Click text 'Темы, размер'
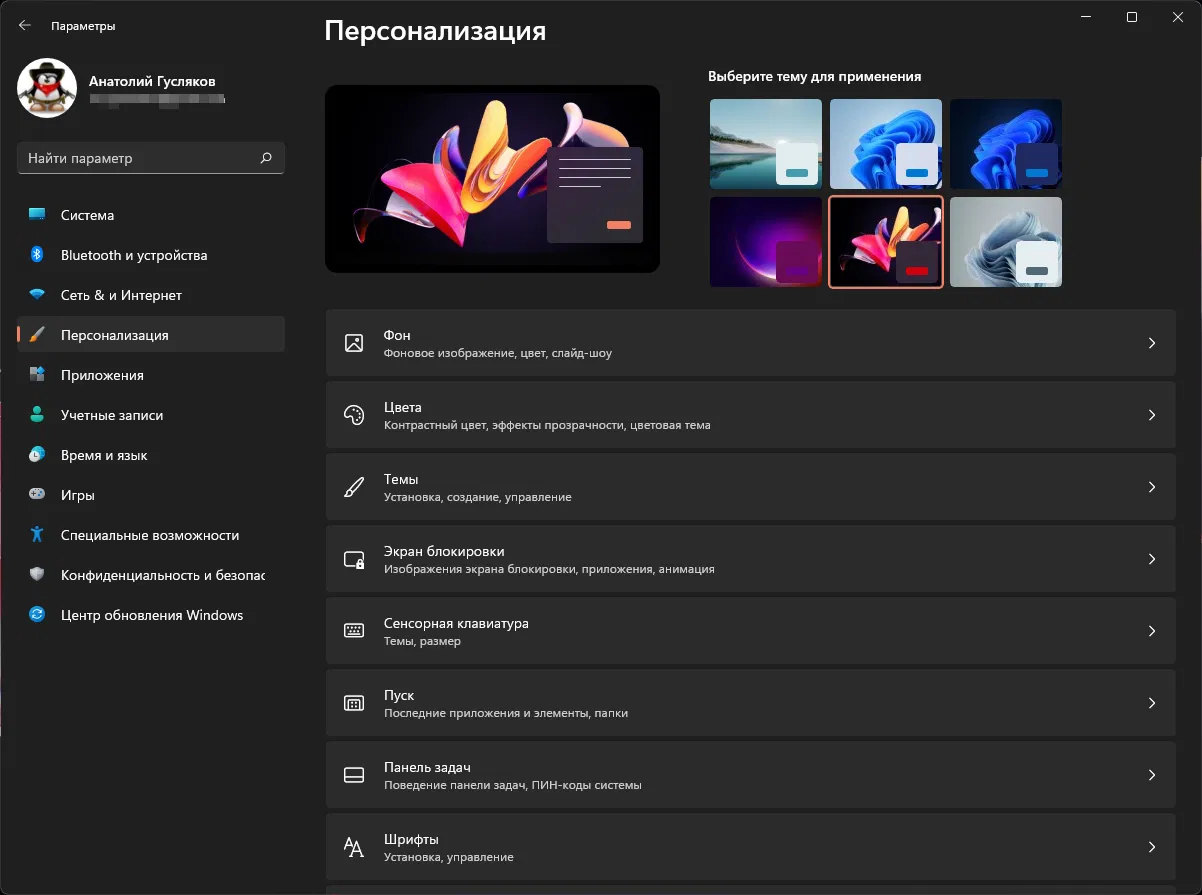 pos(422,641)
